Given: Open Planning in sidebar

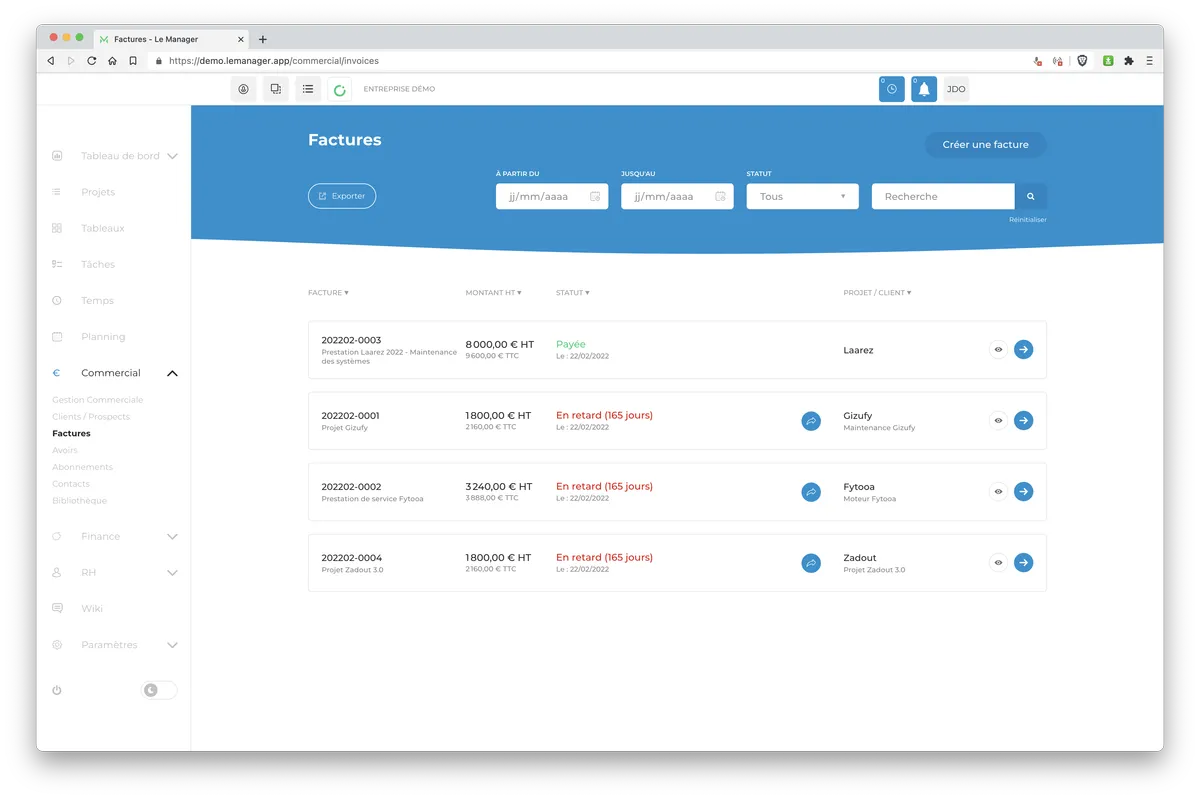Looking at the screenshot, I should pos(103,337).
